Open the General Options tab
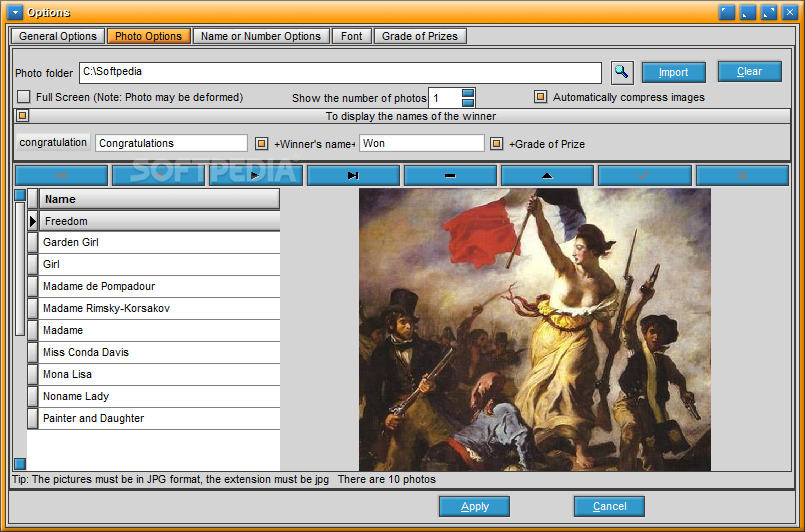805x532 pixels. pyautogui.click(x=58, y=36)
